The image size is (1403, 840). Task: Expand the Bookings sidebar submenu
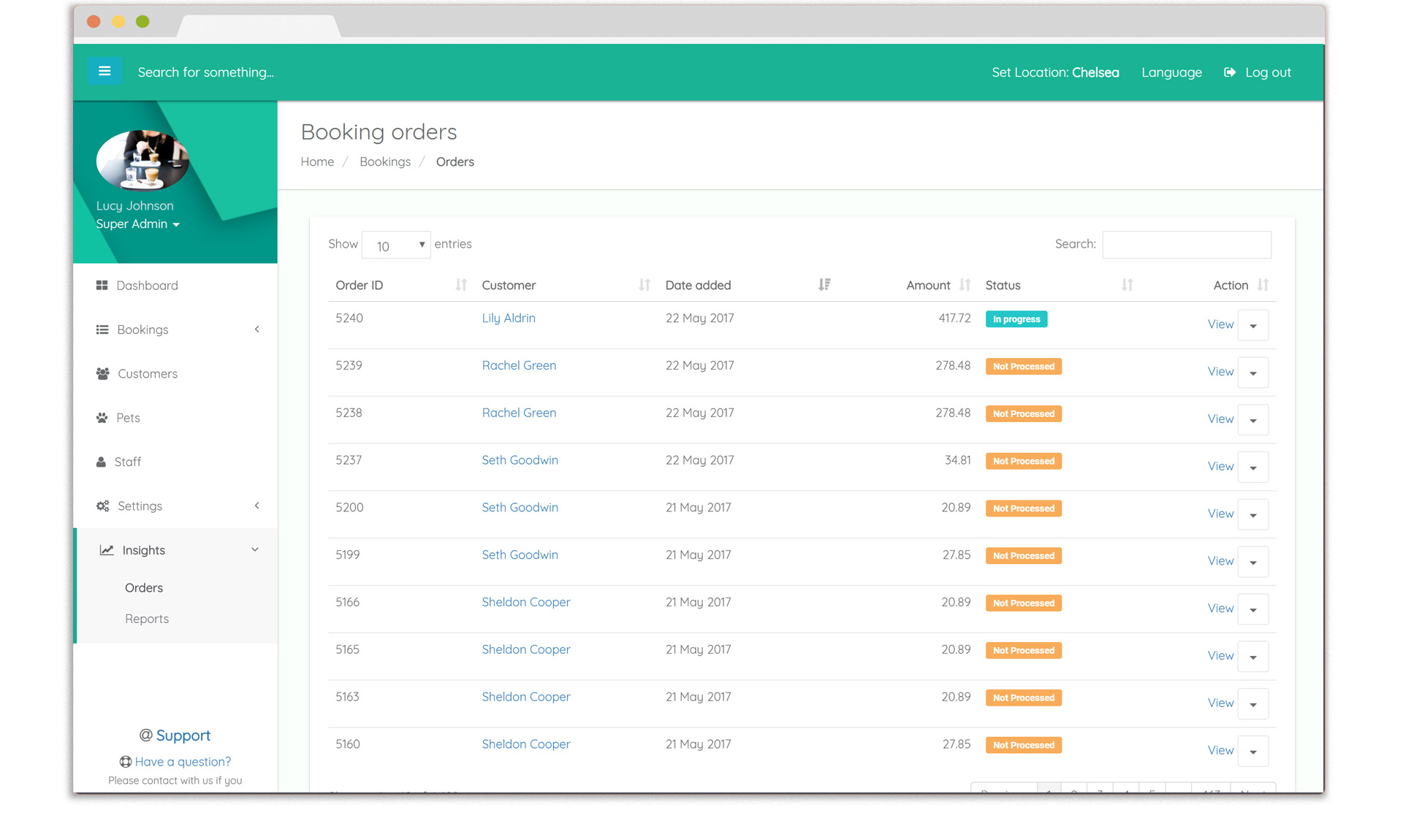[256, 329]
